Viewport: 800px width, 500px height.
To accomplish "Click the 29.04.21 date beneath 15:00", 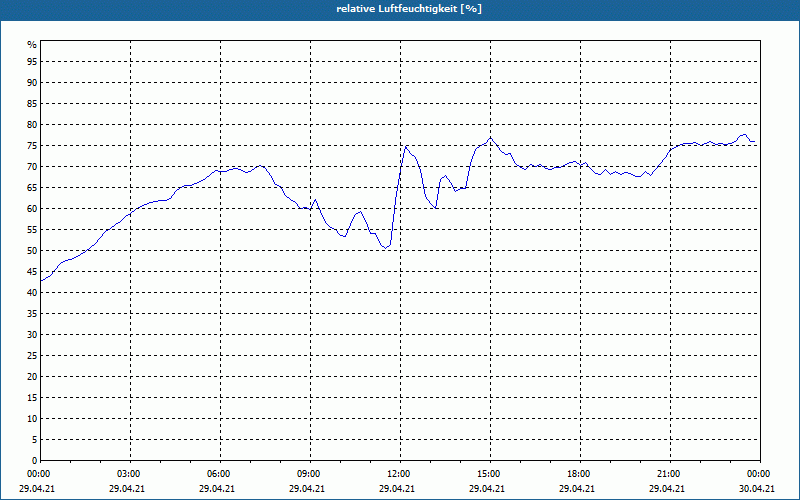I will point(487,489).
